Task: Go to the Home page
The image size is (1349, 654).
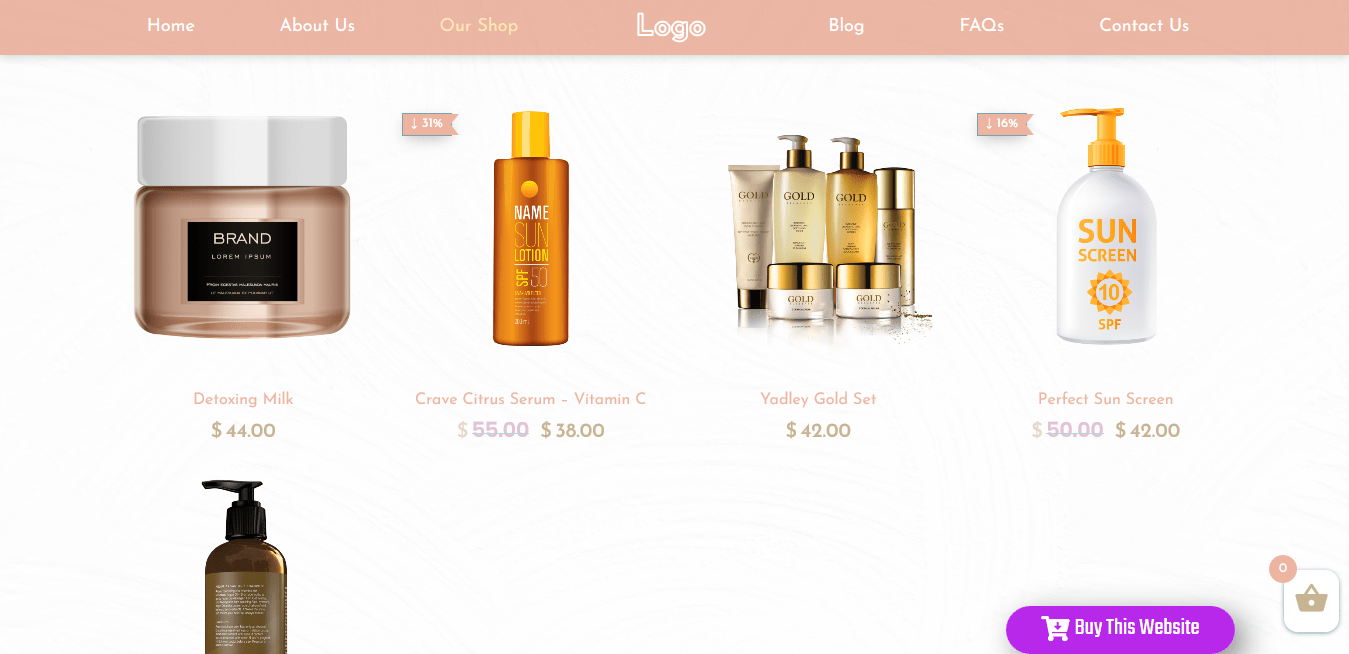Action: point(171,26)
